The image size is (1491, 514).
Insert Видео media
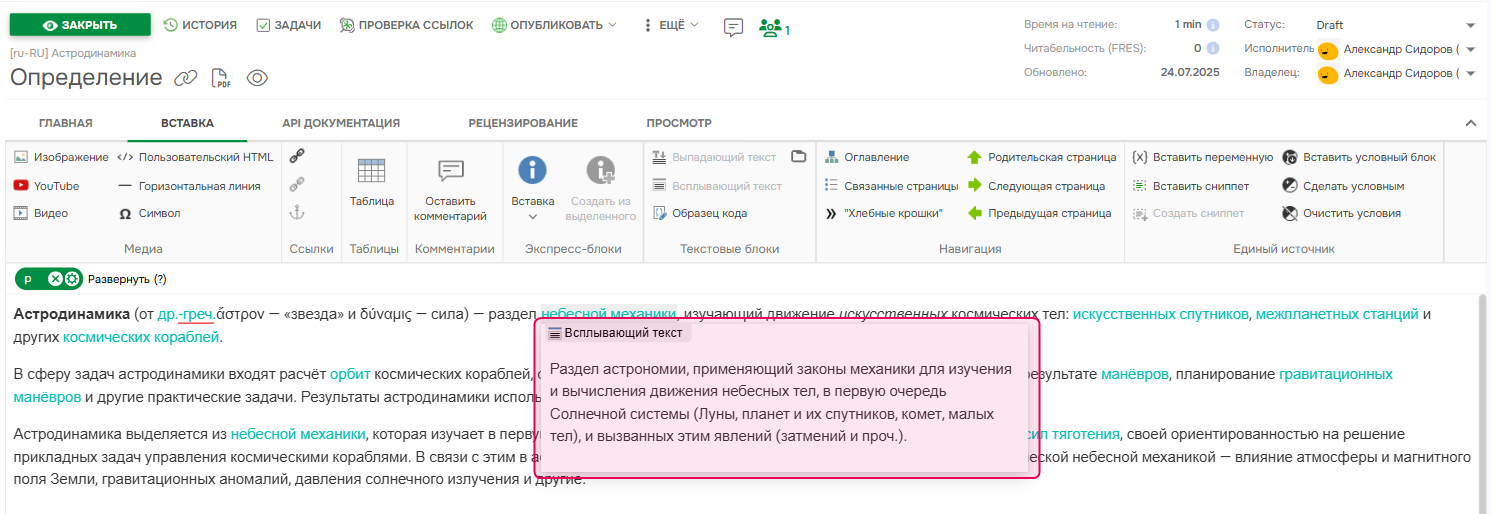[40, 213]
